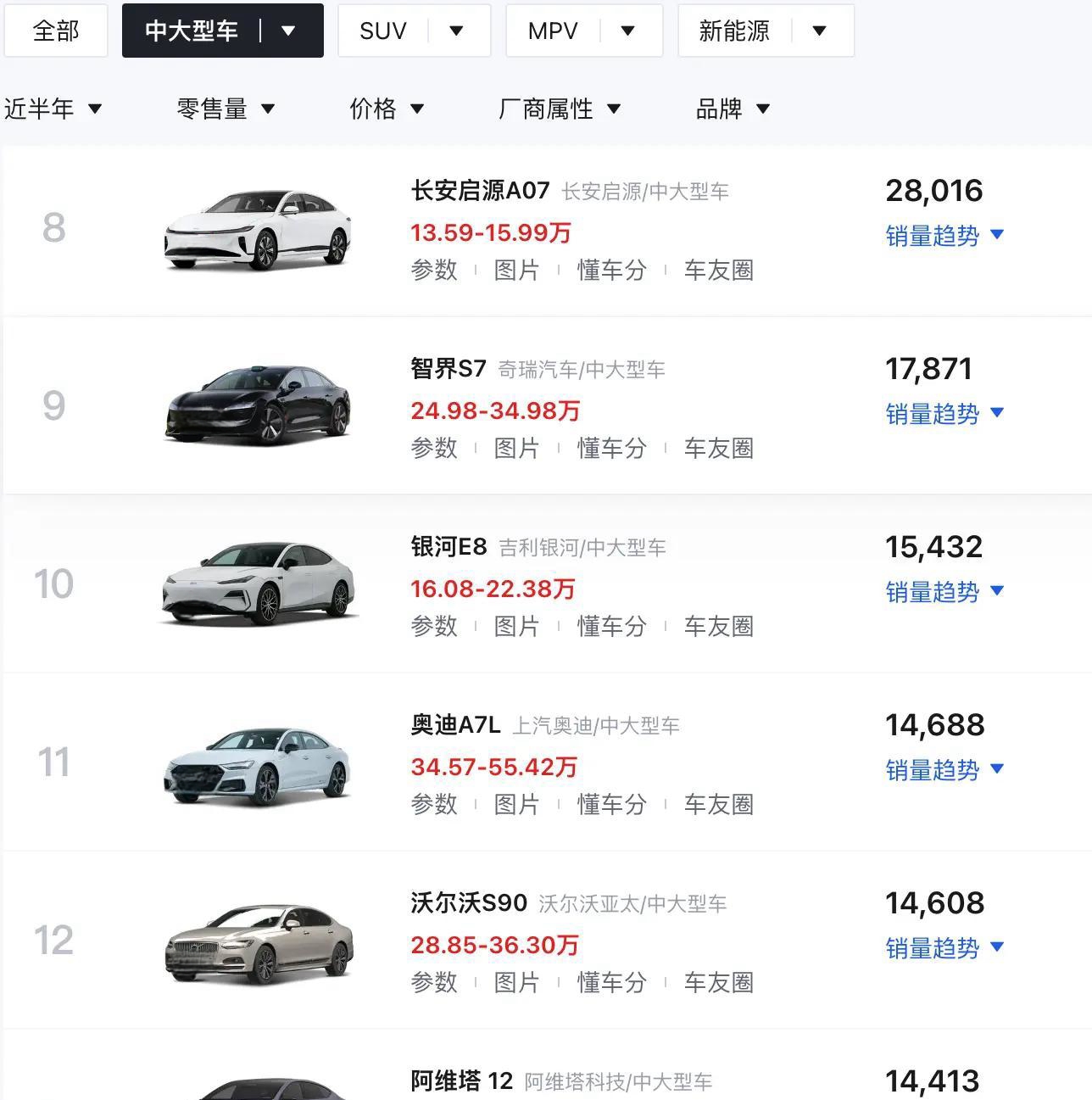Open the 近半年 time filter
Screen dimensions: 1092x1100
(x=53, y=109)
